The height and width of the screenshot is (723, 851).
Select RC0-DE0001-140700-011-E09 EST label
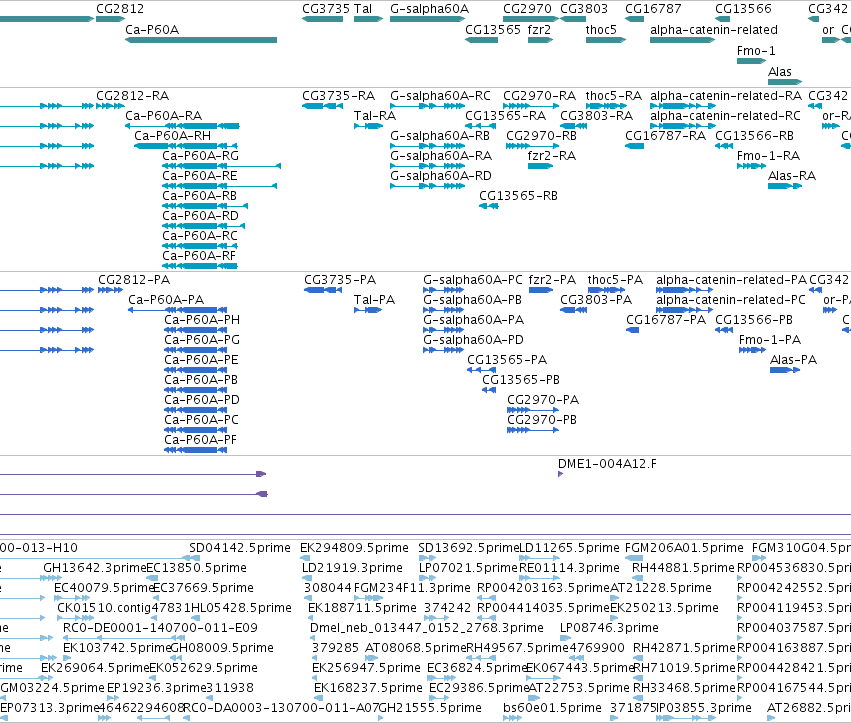click(160, 628)
